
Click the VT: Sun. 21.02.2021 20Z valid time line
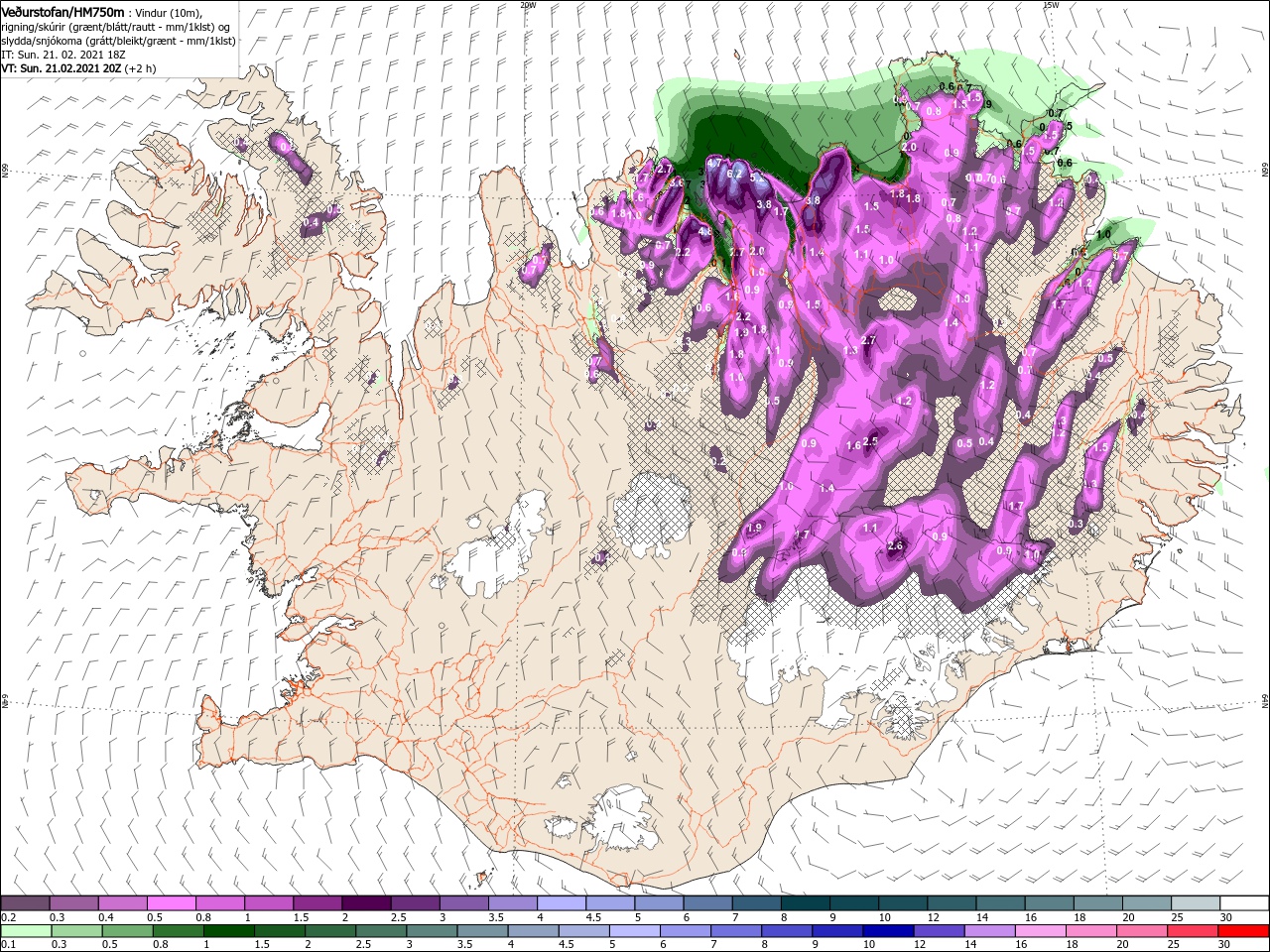click(x=77, y=69)
